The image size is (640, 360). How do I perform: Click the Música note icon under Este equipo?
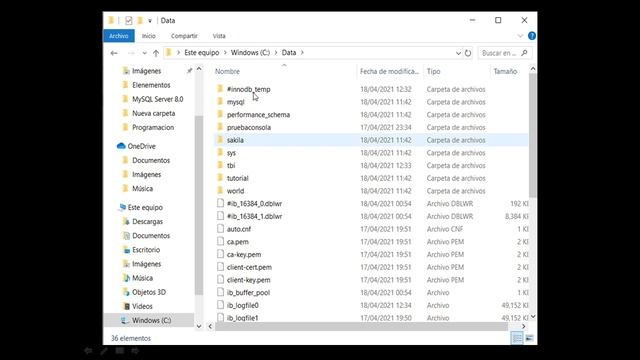(x=126, y=278)
